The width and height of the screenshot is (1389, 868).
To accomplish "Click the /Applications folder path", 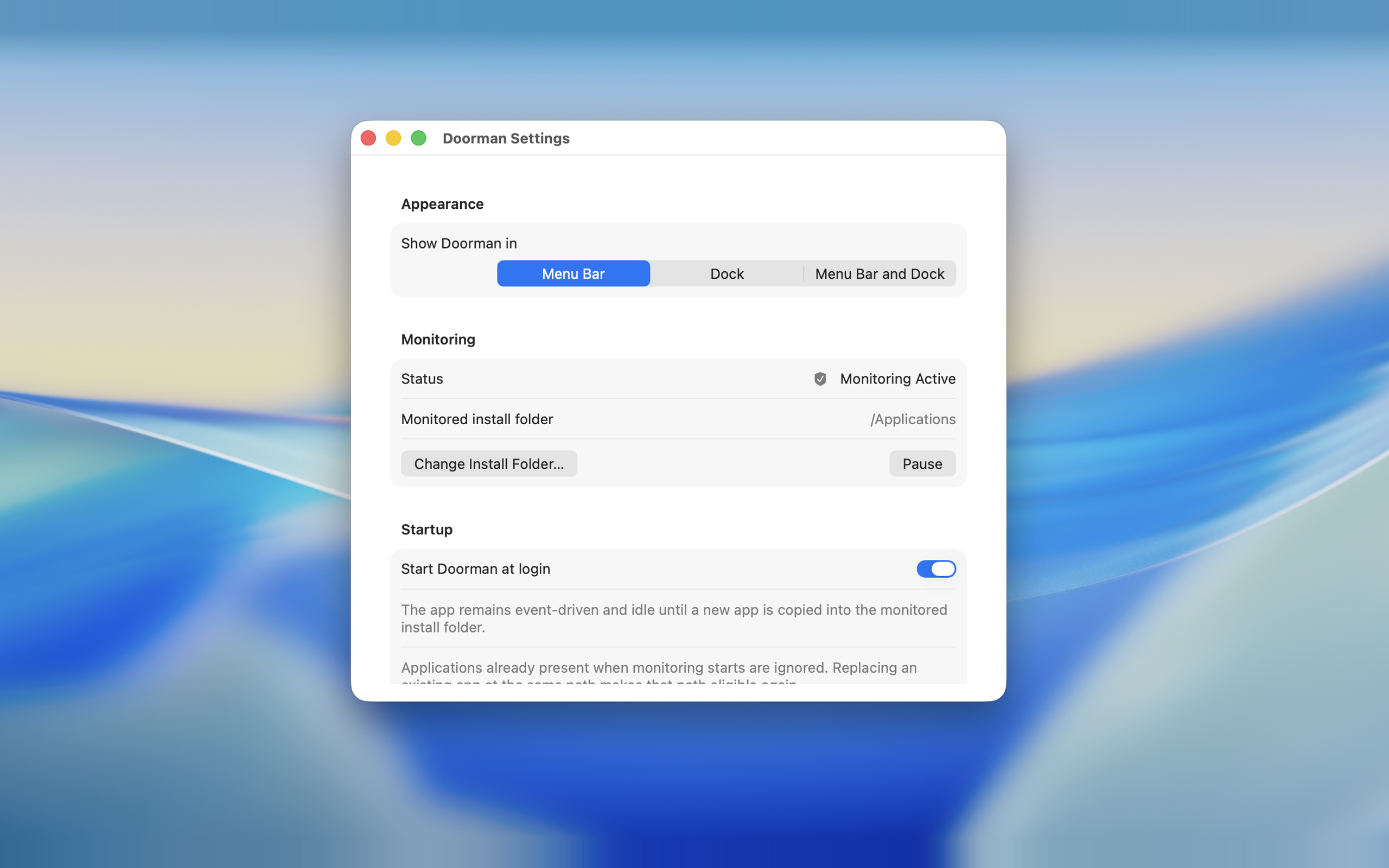I will 913,419.
